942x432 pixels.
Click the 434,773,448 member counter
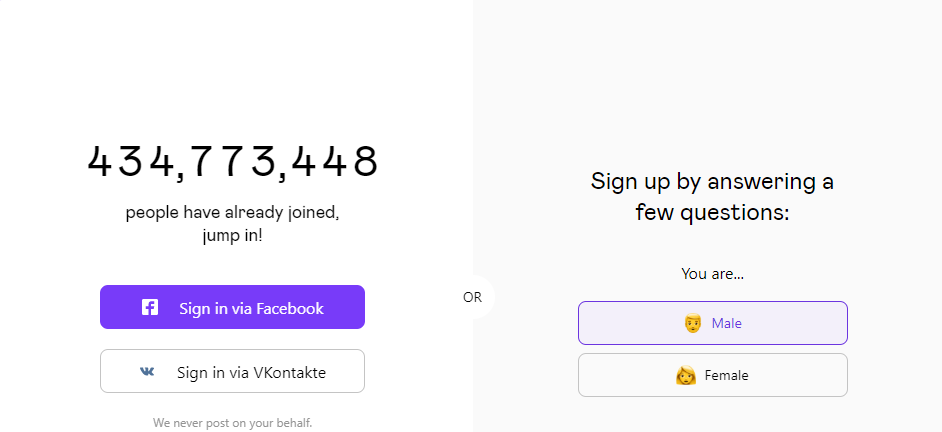click(x=233, y=162)
